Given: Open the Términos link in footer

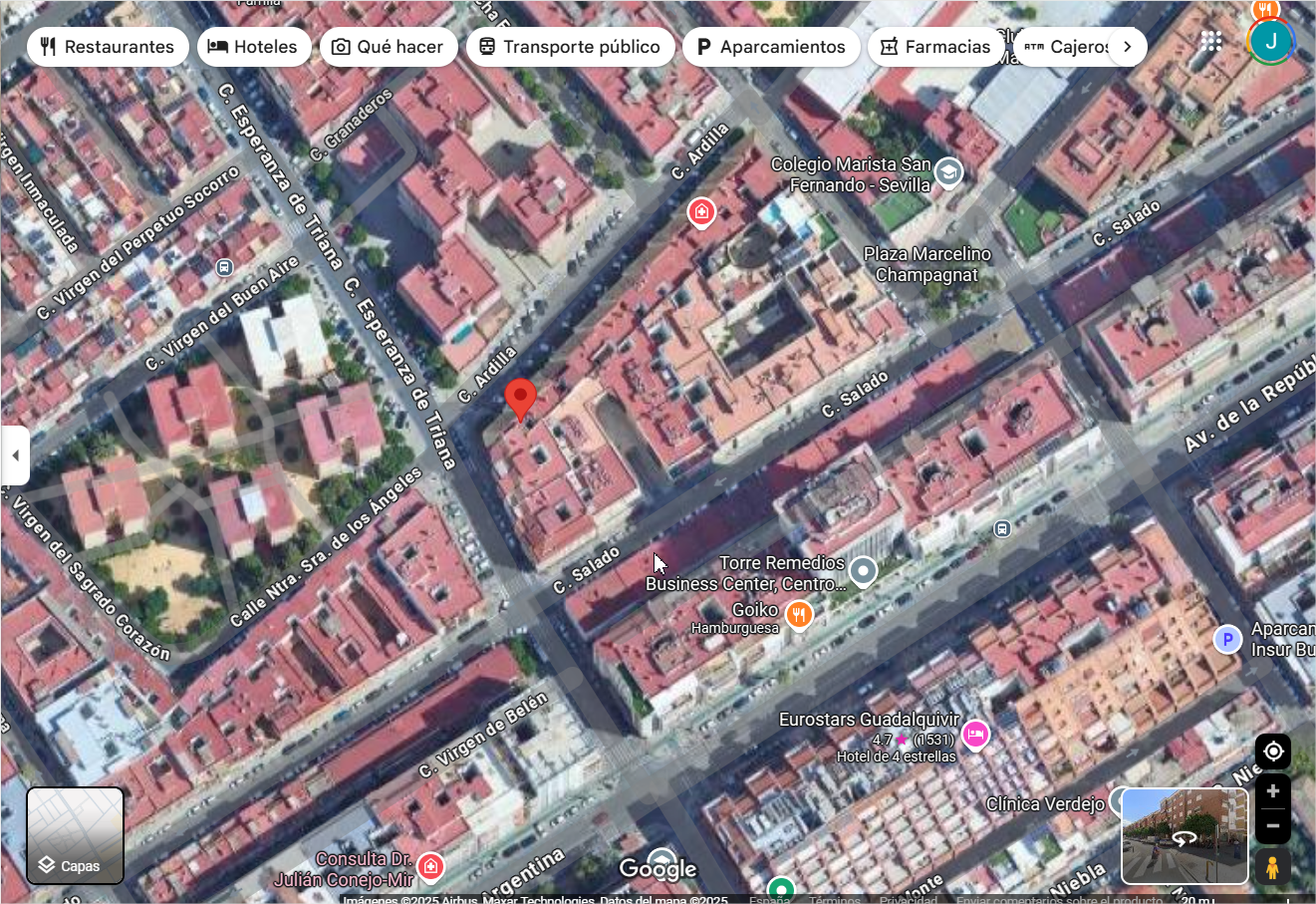Looking at the screenshot, I should click(835, 899).
